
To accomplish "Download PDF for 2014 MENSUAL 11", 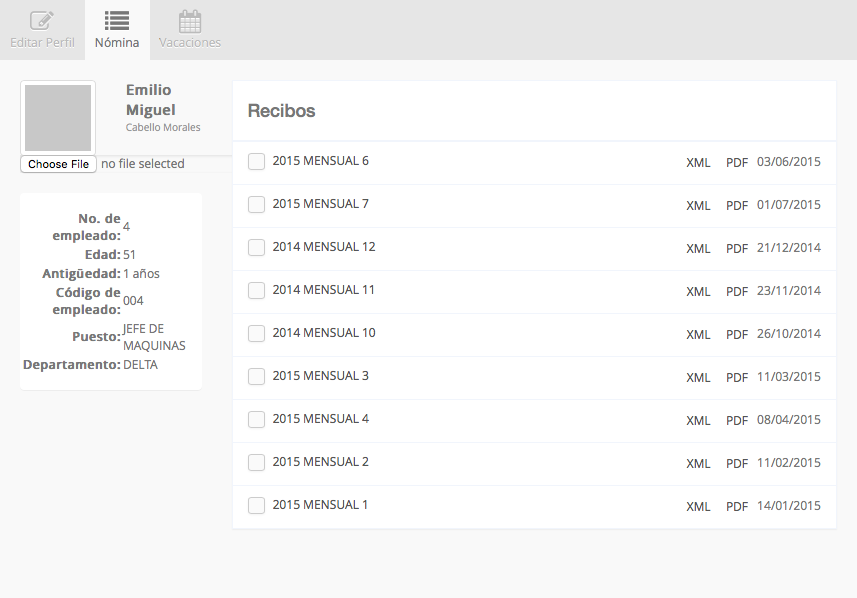I will click(x=737, y=291).
